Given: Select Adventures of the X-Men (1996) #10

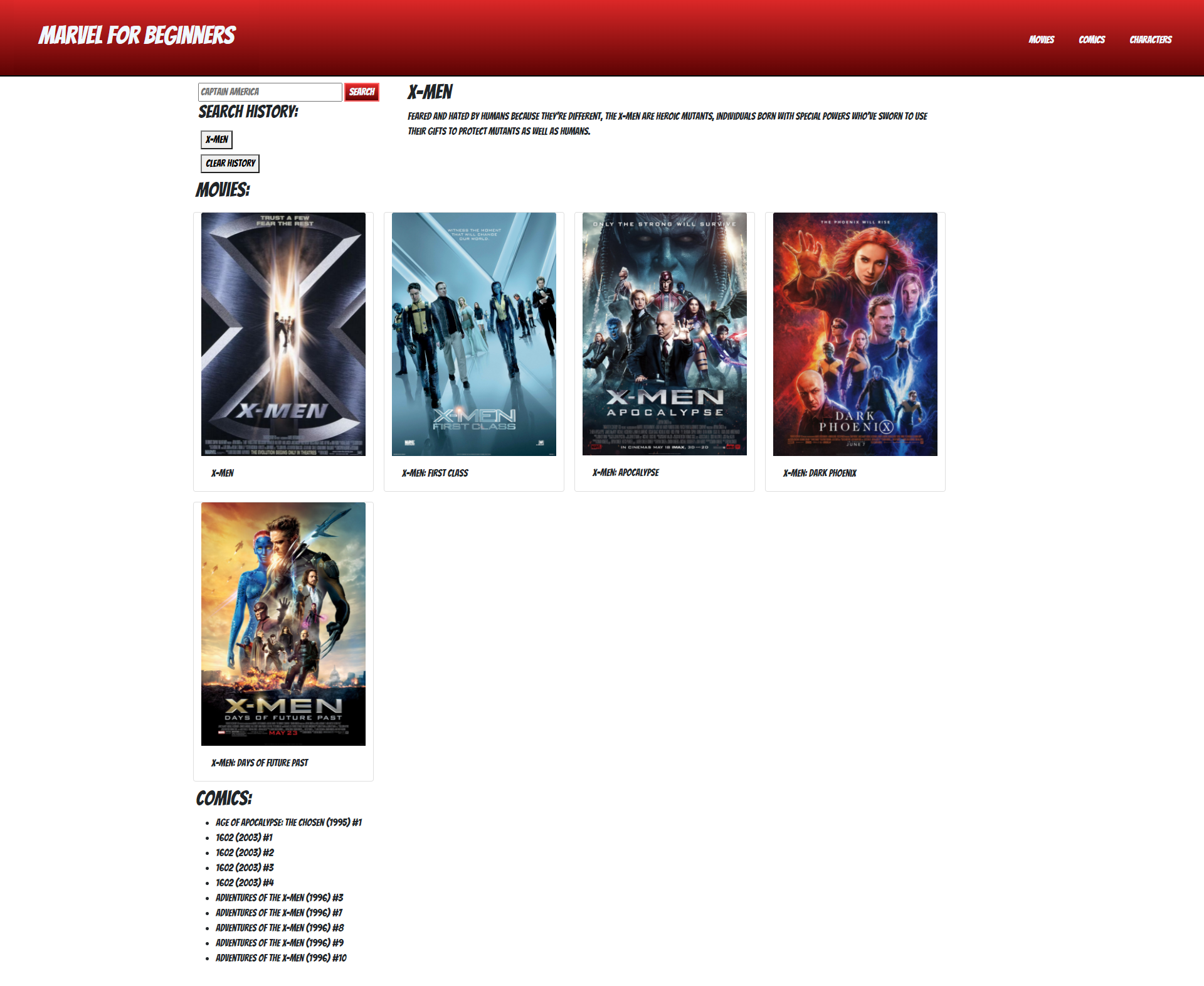Looking at the screenshot, I should (281, 958).
